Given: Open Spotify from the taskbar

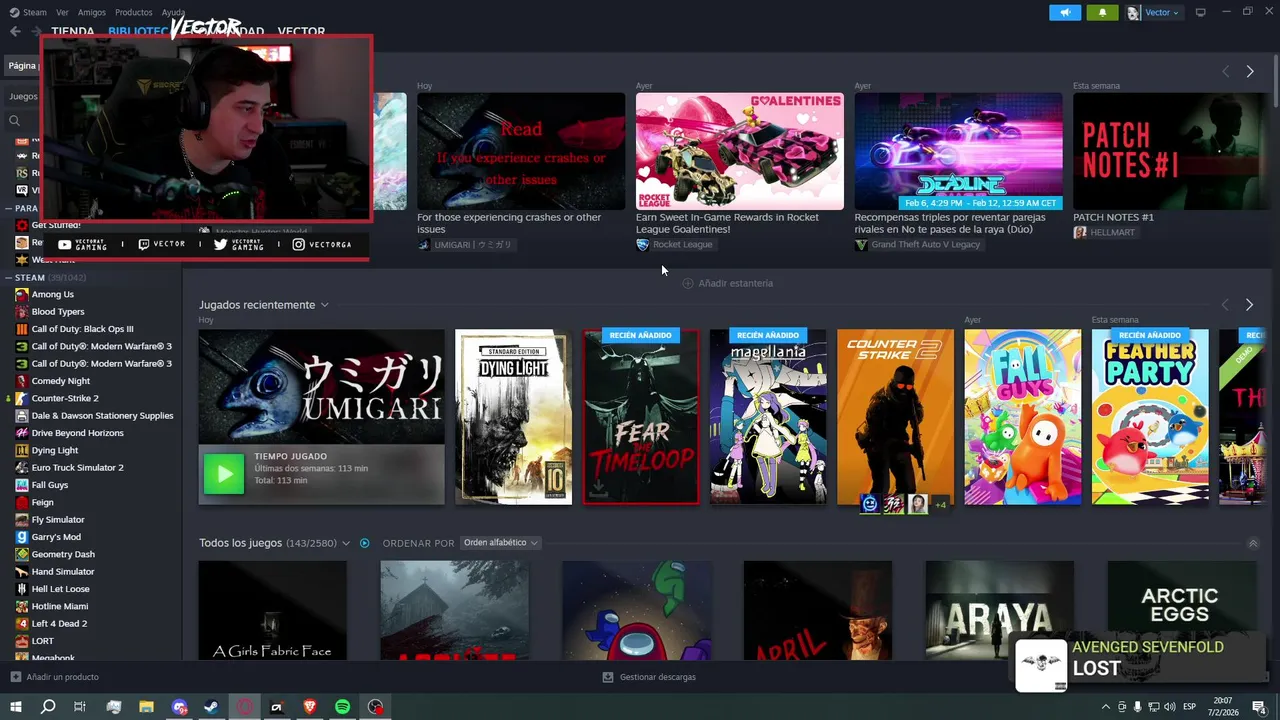Looking at the screenshot, I should pyautogui.click(x=342, y=707).
